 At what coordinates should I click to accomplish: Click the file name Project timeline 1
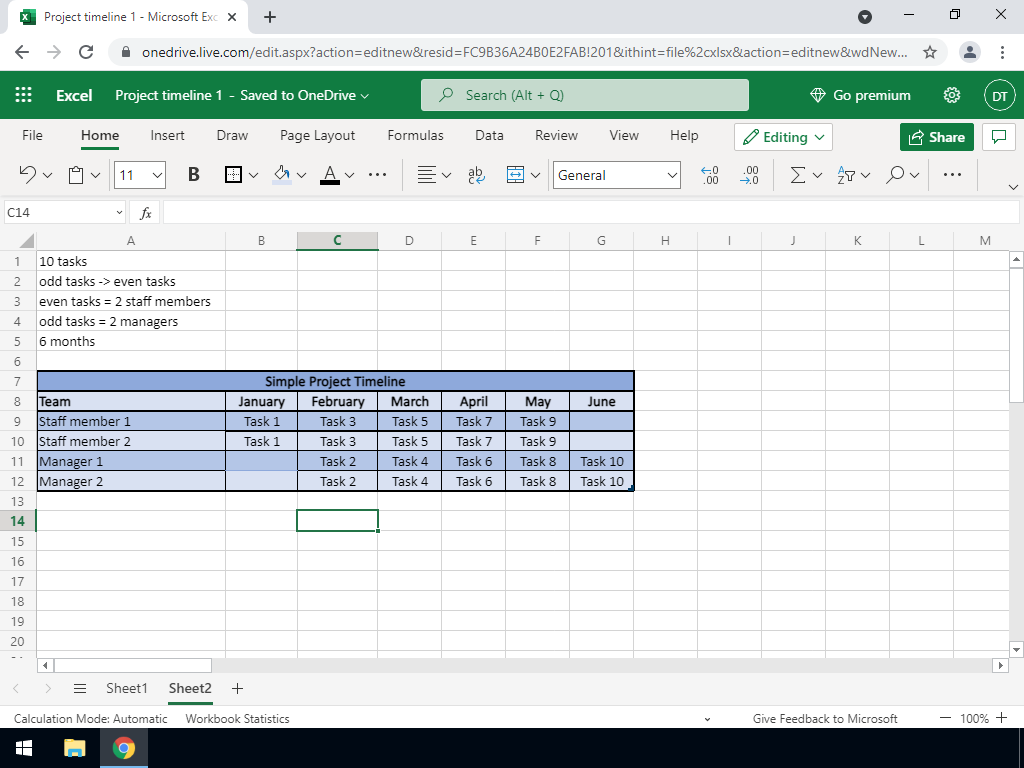tap(169, 95)
